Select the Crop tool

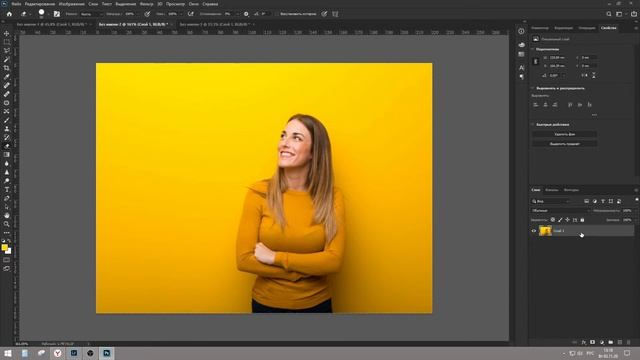7,68
